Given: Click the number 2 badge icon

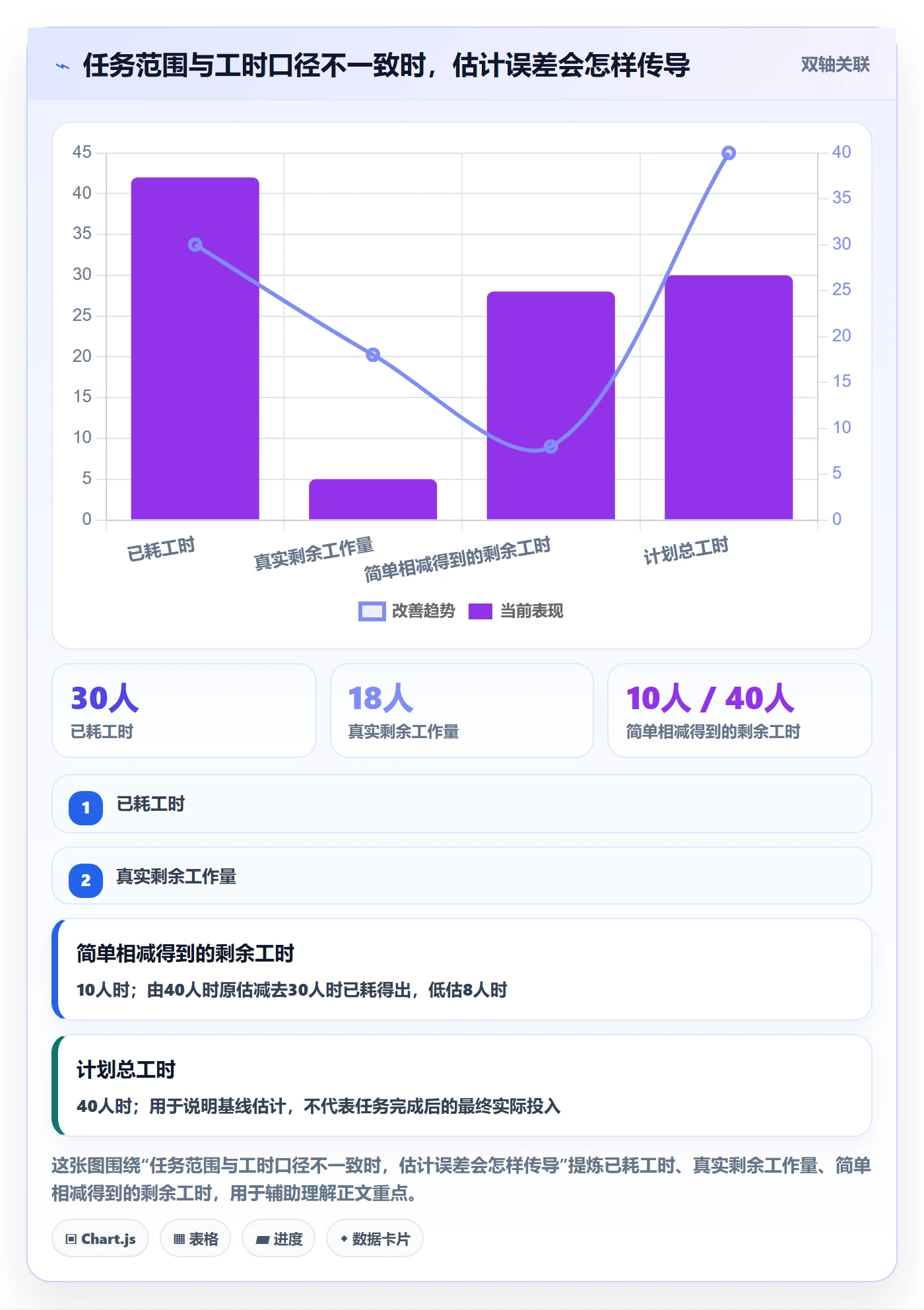Looking at the screenshot, I should coord(86,880).
